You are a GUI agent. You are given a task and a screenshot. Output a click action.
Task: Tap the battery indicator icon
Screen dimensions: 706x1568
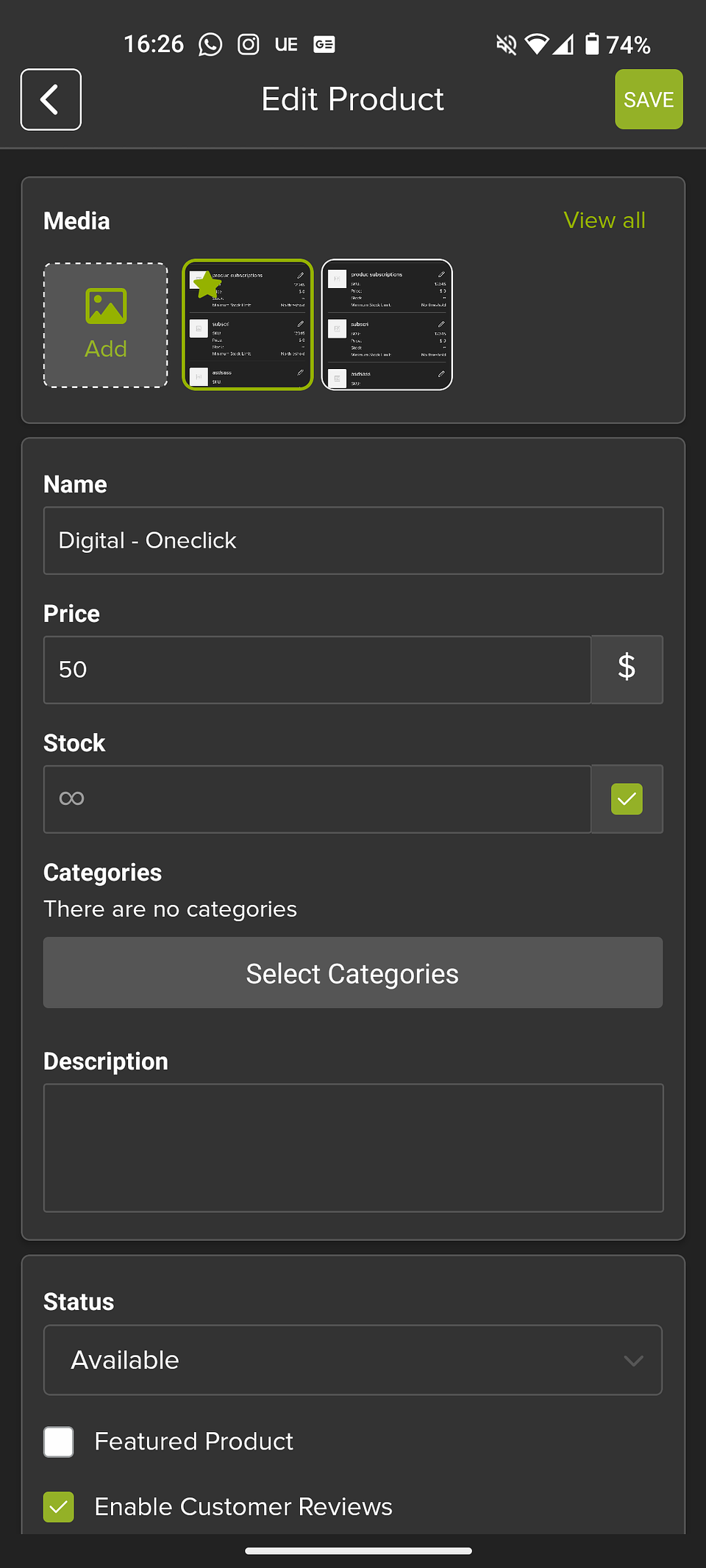[592, 44]
